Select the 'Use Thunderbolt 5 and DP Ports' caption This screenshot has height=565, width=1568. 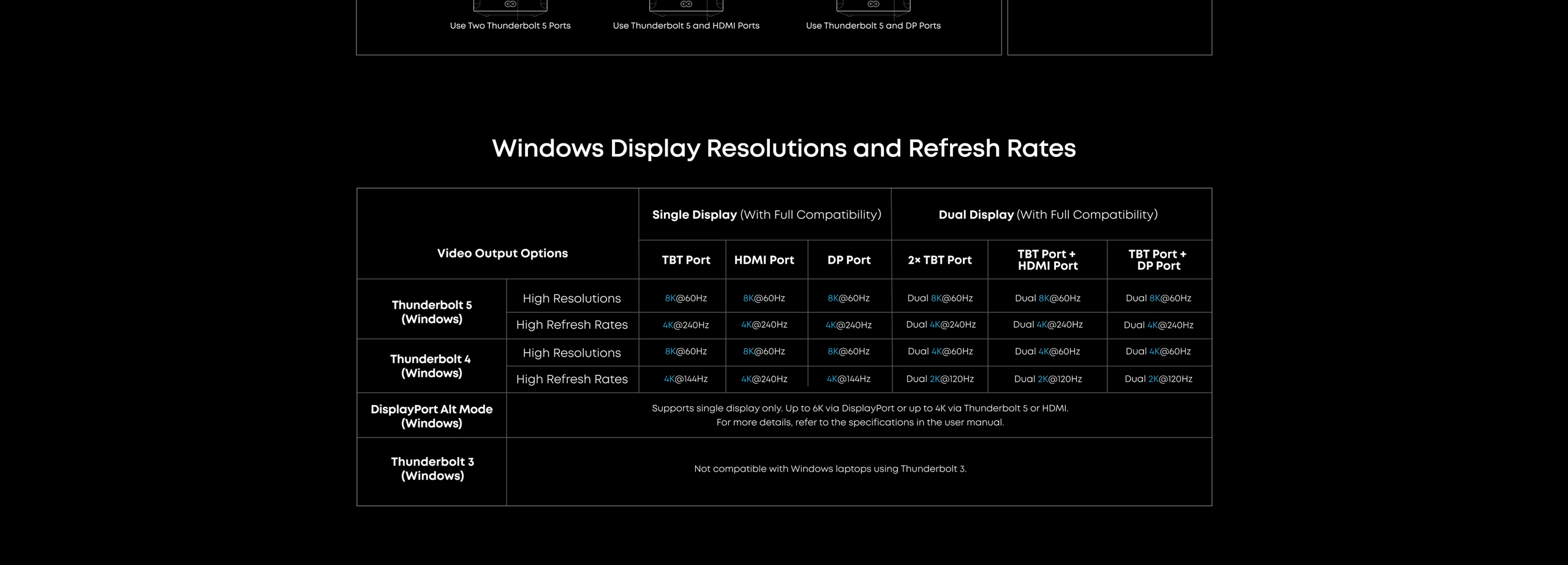pos(873,26)
